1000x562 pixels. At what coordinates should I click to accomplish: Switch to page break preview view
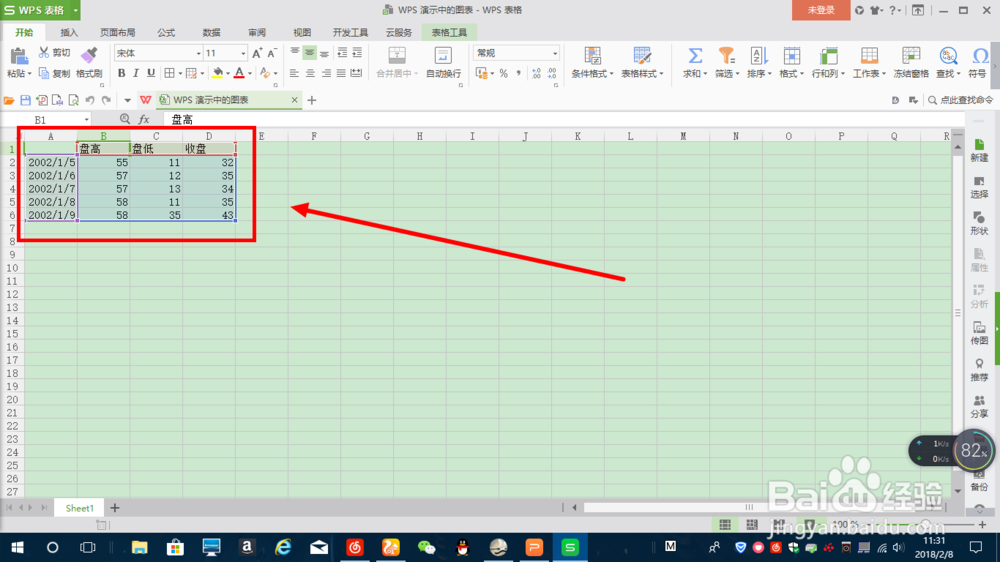(779, 524)
